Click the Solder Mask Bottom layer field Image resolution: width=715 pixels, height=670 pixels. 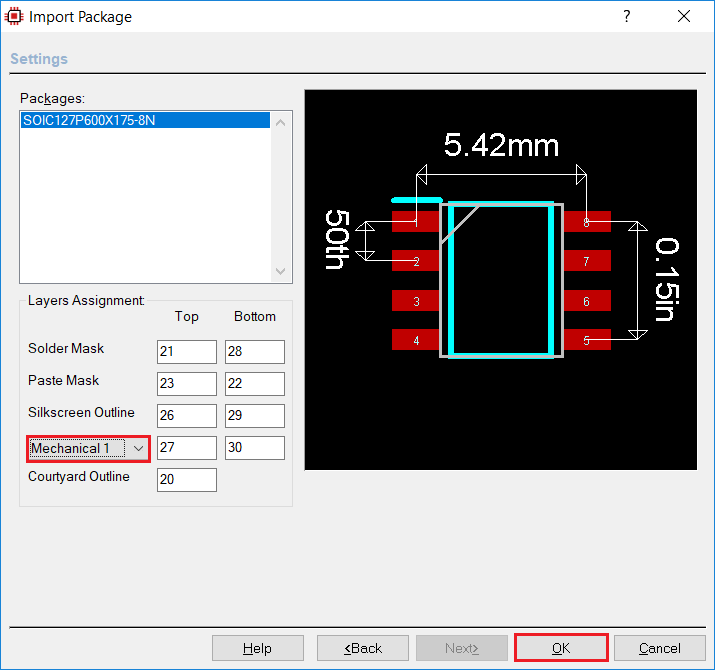tap(255, 352)
